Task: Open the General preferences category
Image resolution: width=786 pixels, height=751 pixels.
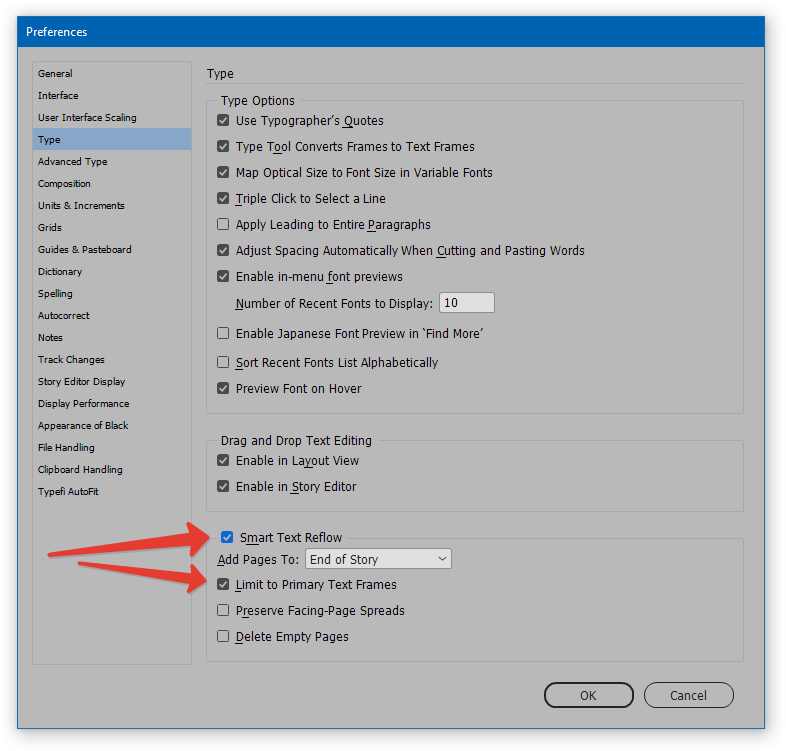Action: pos(111,74)
